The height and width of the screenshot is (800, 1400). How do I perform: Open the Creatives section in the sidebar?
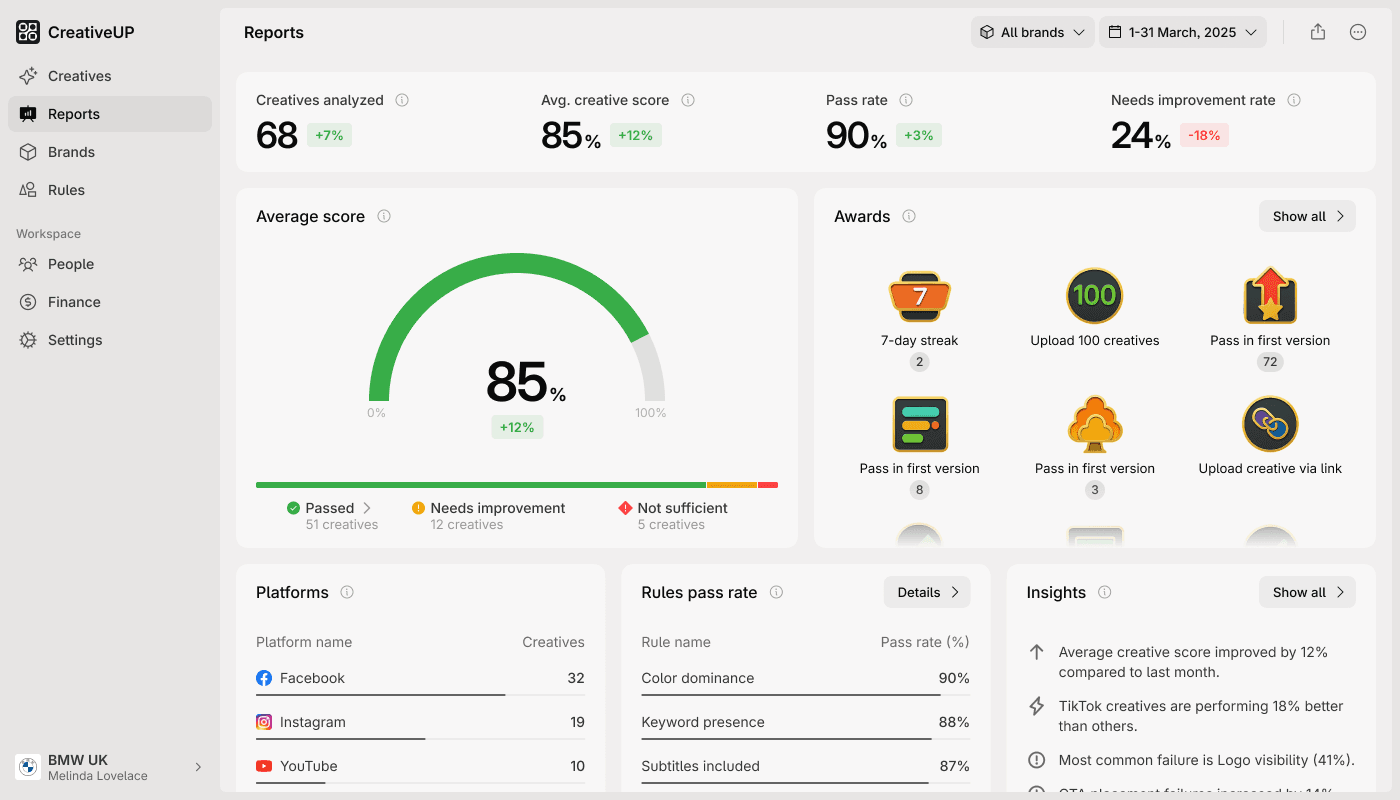79,75
